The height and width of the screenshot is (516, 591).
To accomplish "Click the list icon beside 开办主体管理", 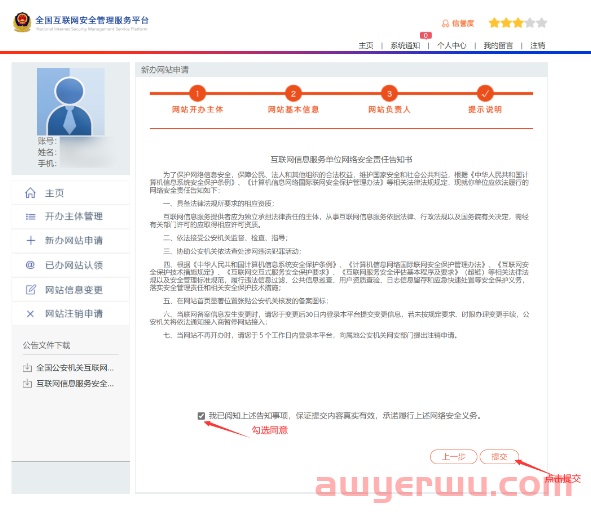I will pyautogui.click(x=31, y=217).
